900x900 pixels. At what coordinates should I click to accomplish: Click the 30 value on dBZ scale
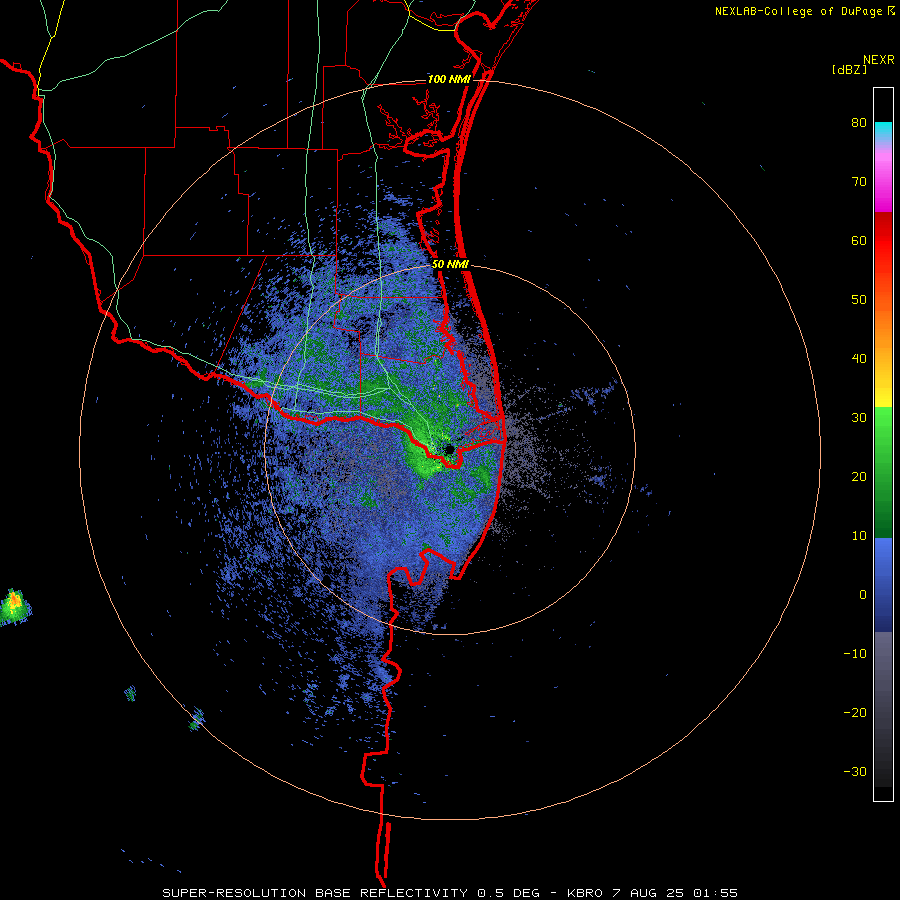tap(859, 418)
